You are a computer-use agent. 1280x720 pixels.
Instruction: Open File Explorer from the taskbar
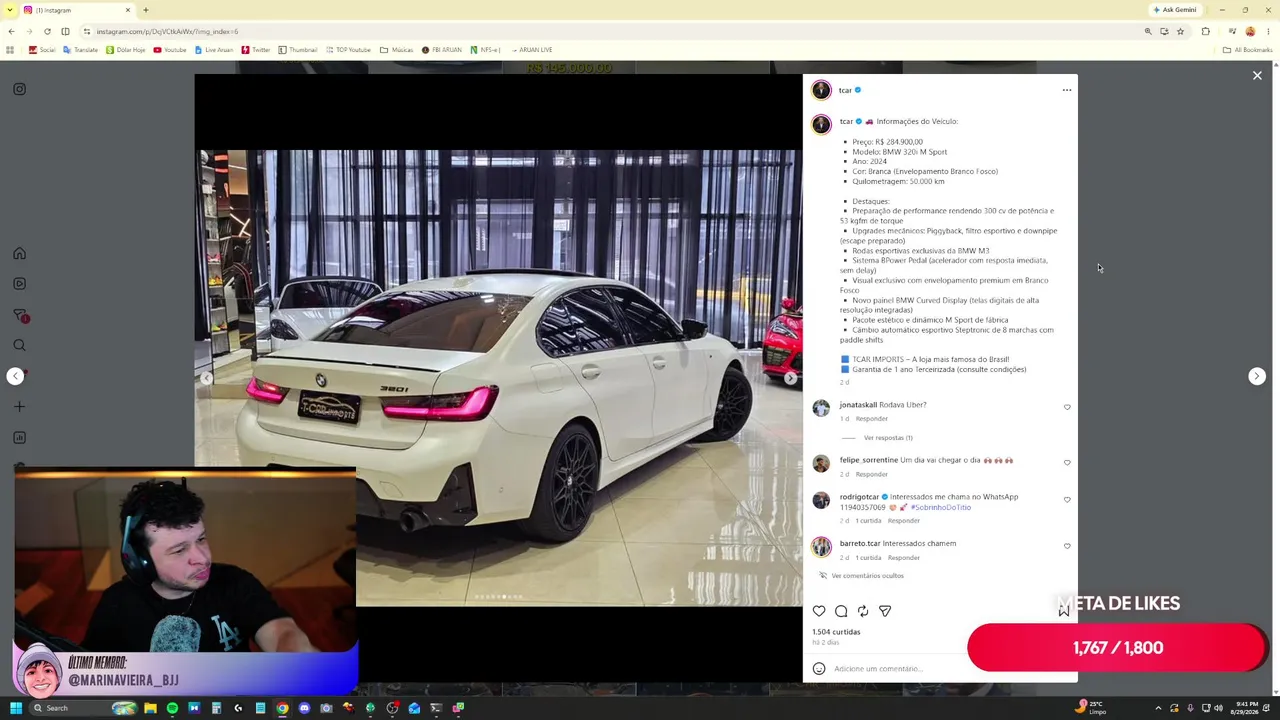(150, 708)
